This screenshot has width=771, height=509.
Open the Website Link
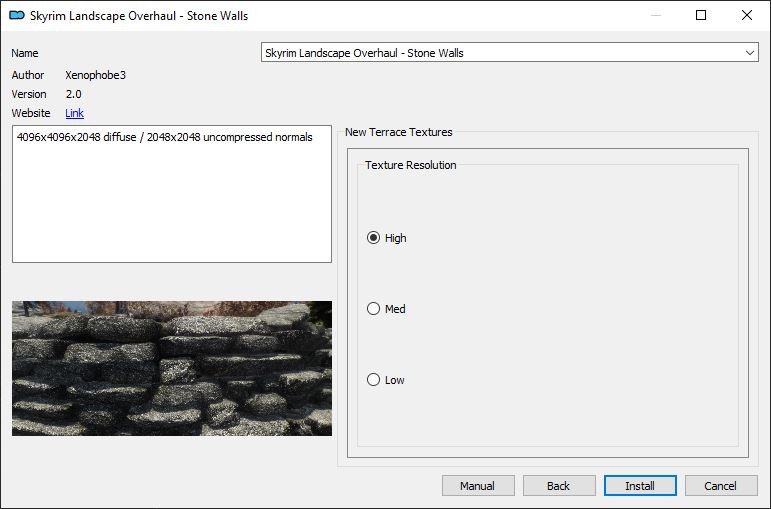pos(74,113)
